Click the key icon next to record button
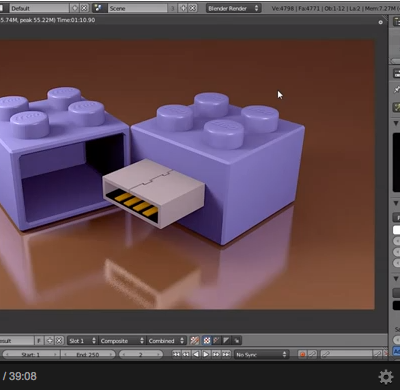 tap(312, 354)
